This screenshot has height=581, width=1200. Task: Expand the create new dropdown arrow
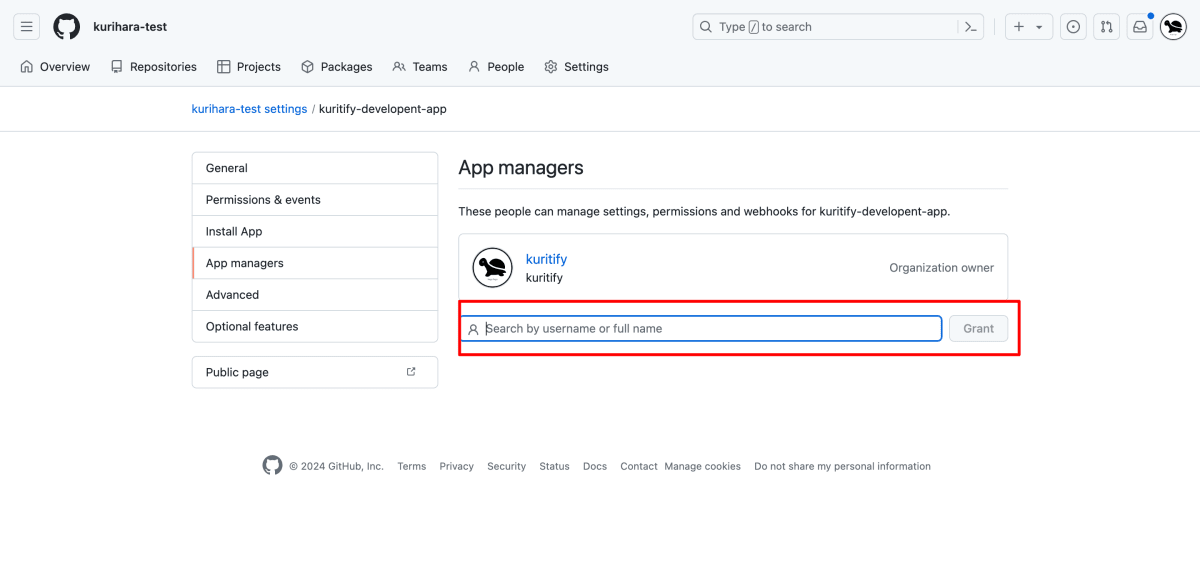(1039, 27)
